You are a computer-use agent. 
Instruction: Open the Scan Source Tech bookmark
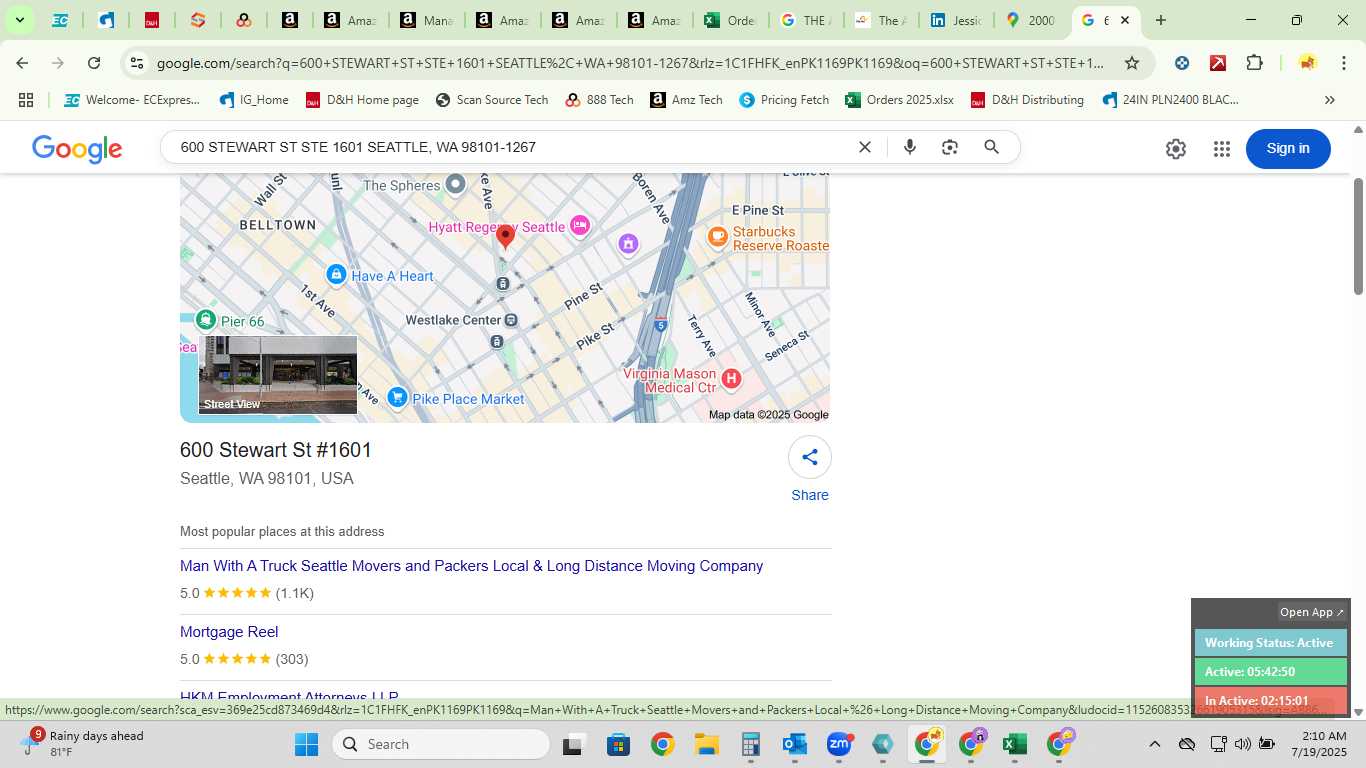click(x=492, y=100)
